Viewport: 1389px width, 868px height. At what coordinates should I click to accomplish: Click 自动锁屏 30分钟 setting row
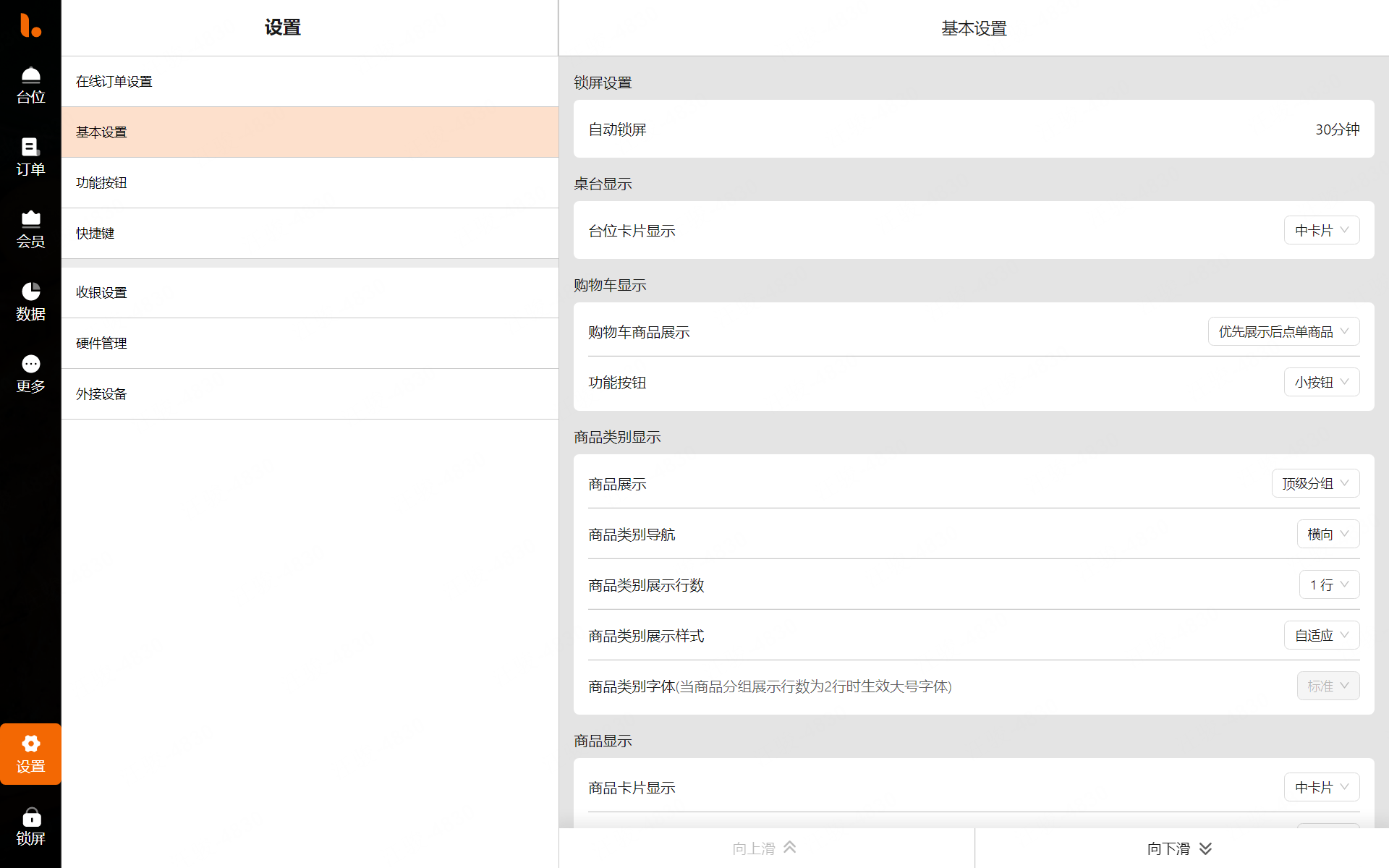click(973, 129)
